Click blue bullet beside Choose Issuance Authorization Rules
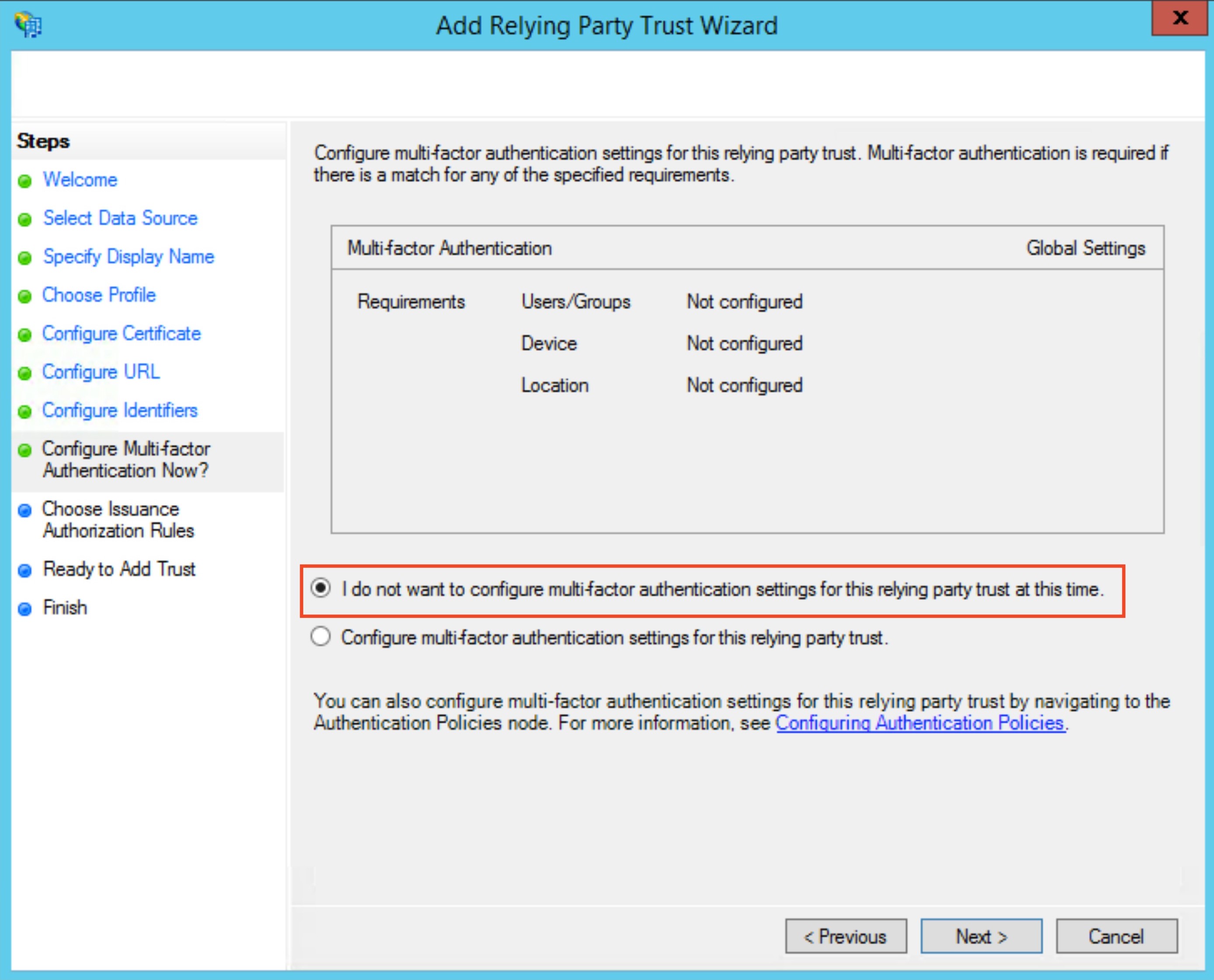 (x=25, y=511)
